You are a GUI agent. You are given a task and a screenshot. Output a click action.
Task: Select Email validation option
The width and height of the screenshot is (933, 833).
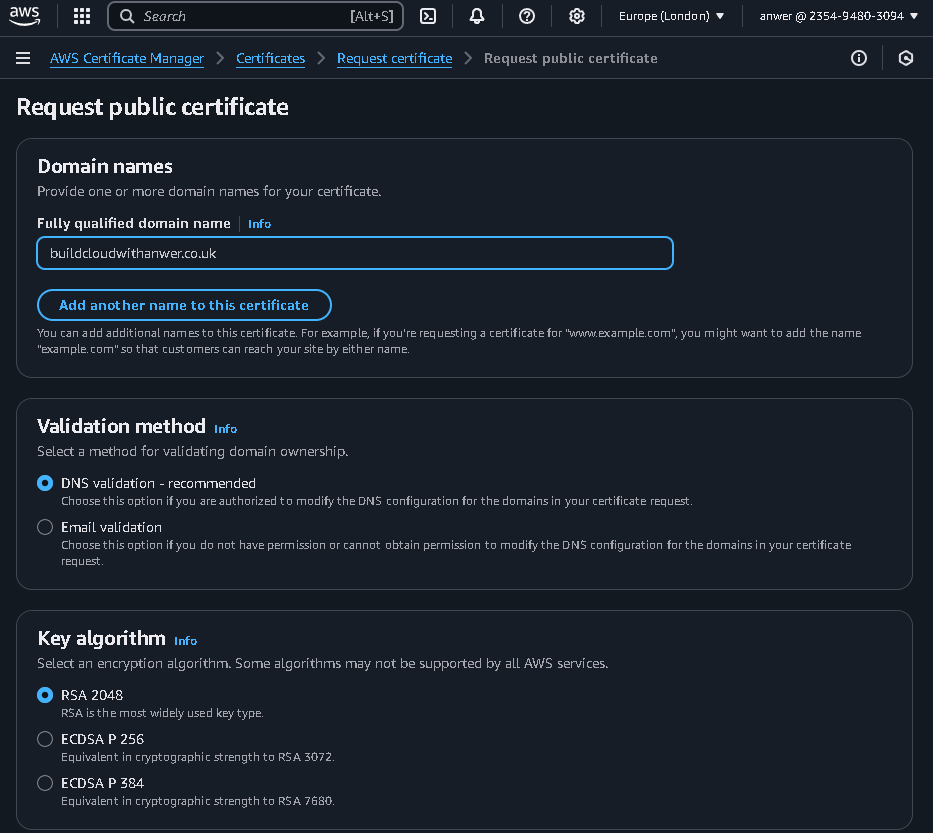45,527
